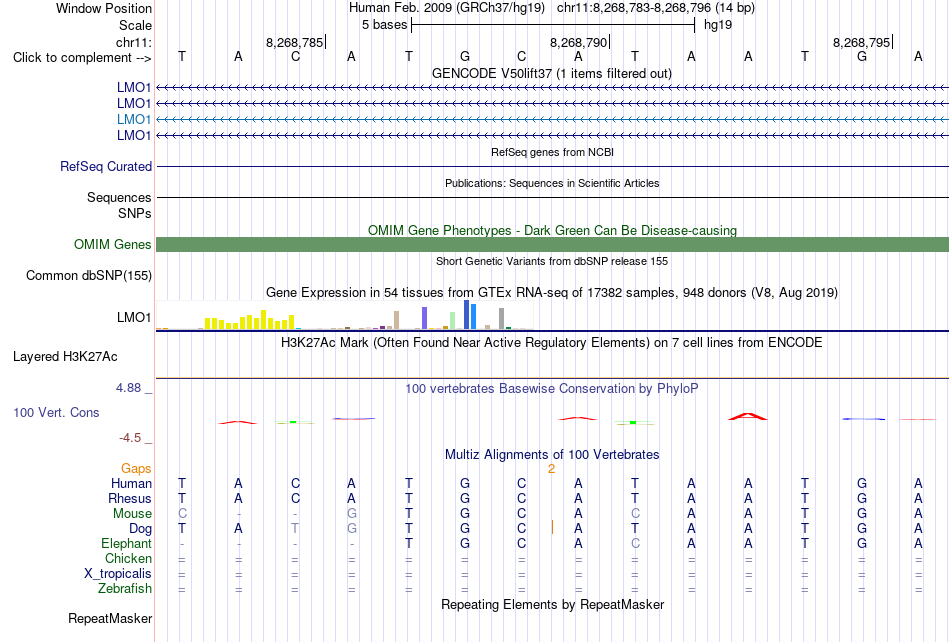Select the light-blue highlighted LMO1 transcript label
The height and width of the screenshot is (642, 950).
[x=134, y=119]
